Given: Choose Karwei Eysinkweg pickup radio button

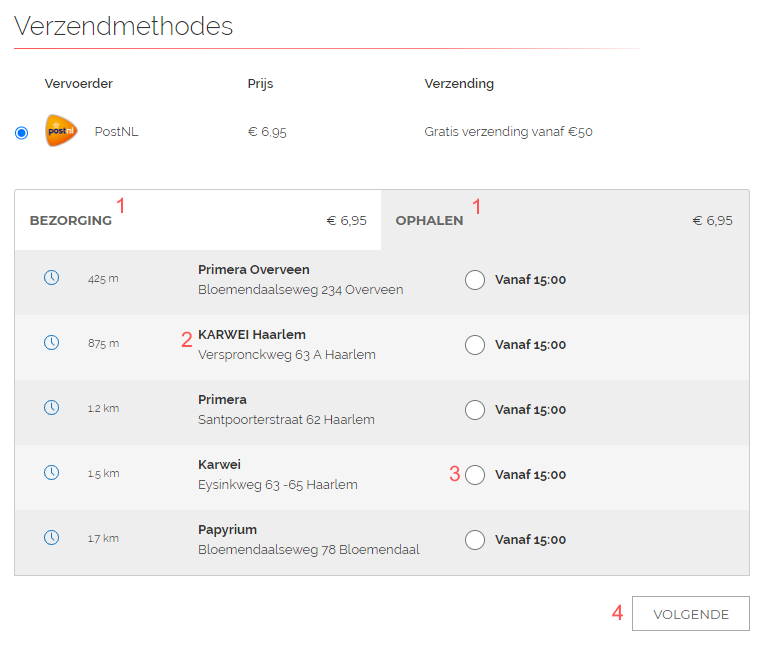Looking at the screenshot, I should click(x=475, y=475).
